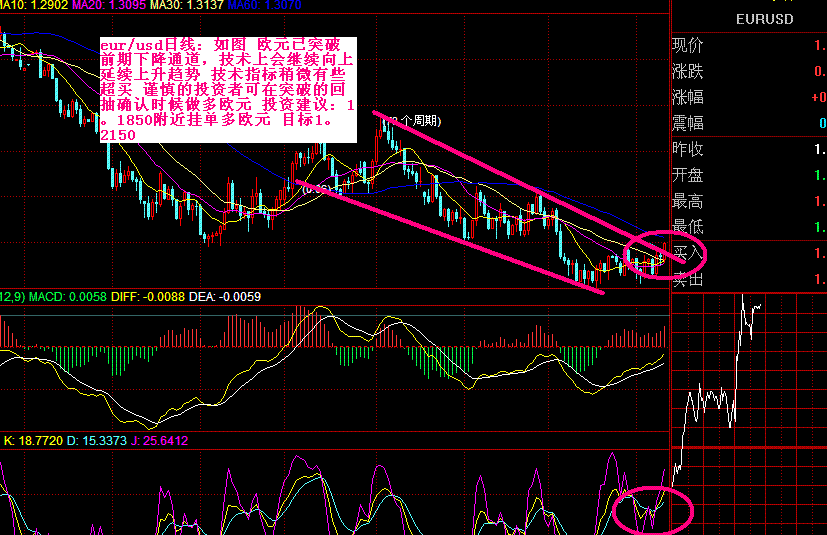This screenshot has width=827, height=535.
Task: Select the DEA: -0.0059 value label
Action: click(x=225, y=297)
